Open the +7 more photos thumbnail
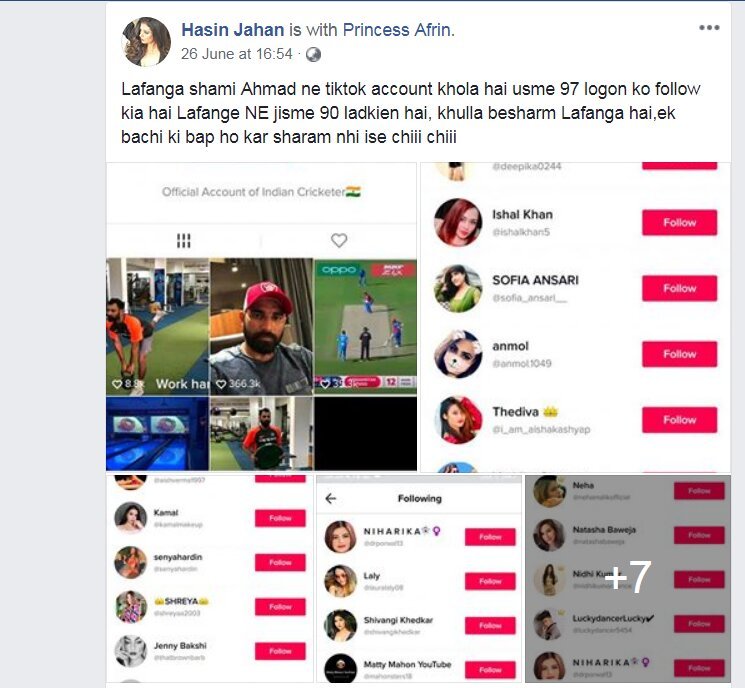The image size is (745, 688). click(x=628, y=578)
